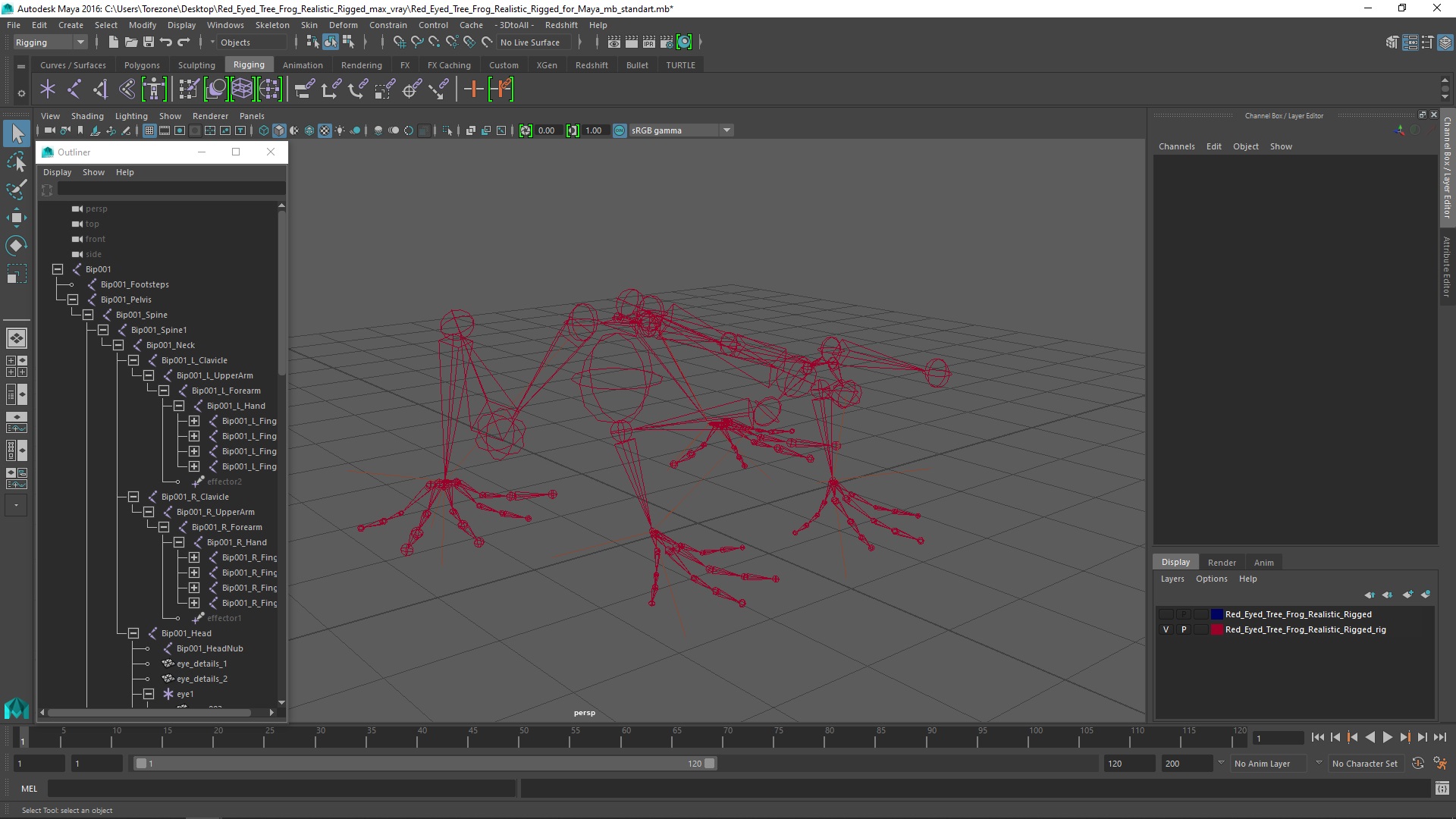This screenshot has height=819, width=1456.
Task: Click the Save Scene disk icon
Action: tap(149, 42)
